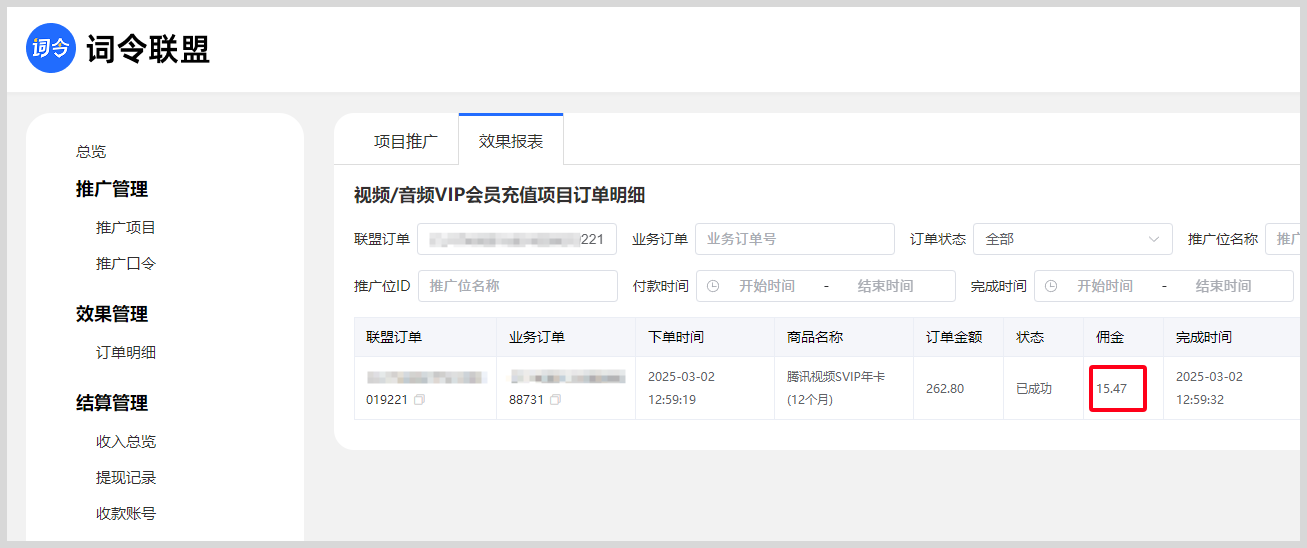Click the 结算管理 section heading
The image size is (1307, 548).
[112, 403]
